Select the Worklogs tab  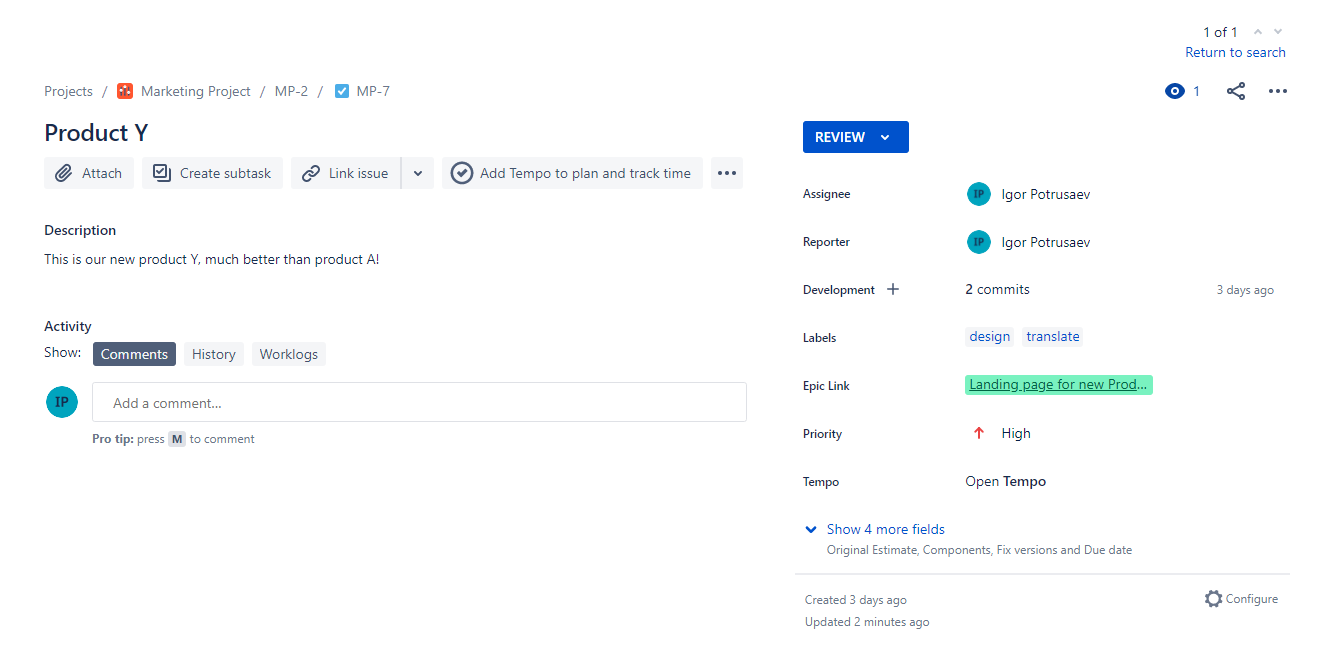(289, 354)
